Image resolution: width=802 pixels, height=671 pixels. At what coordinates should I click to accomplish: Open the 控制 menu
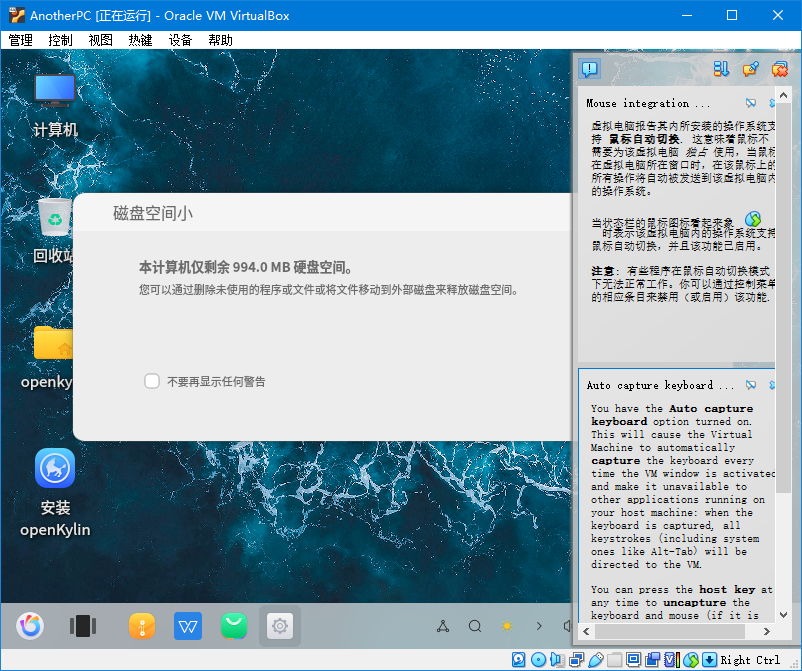(60, 40)
